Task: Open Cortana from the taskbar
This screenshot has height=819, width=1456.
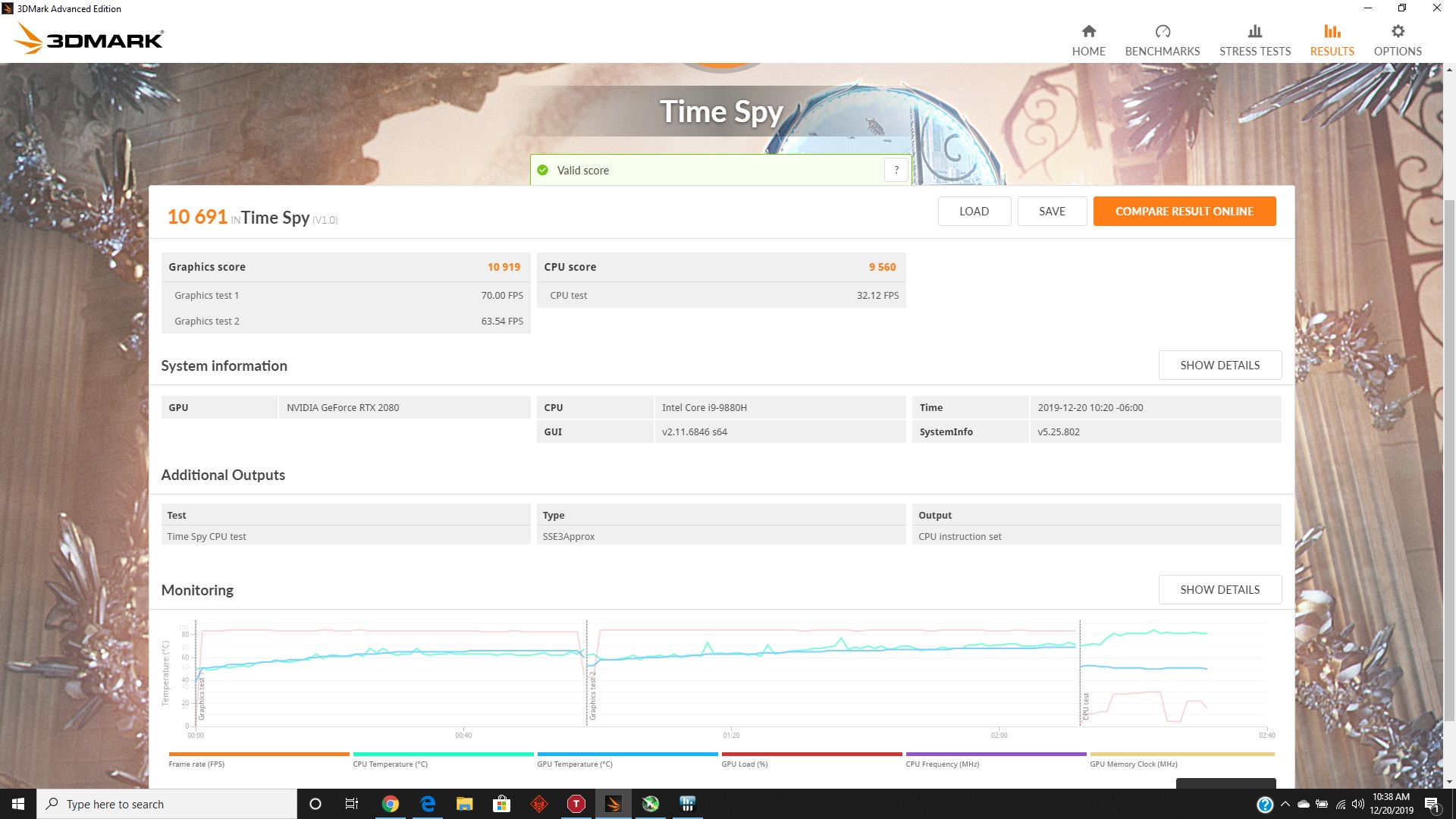Action: [x=315, y=804]
